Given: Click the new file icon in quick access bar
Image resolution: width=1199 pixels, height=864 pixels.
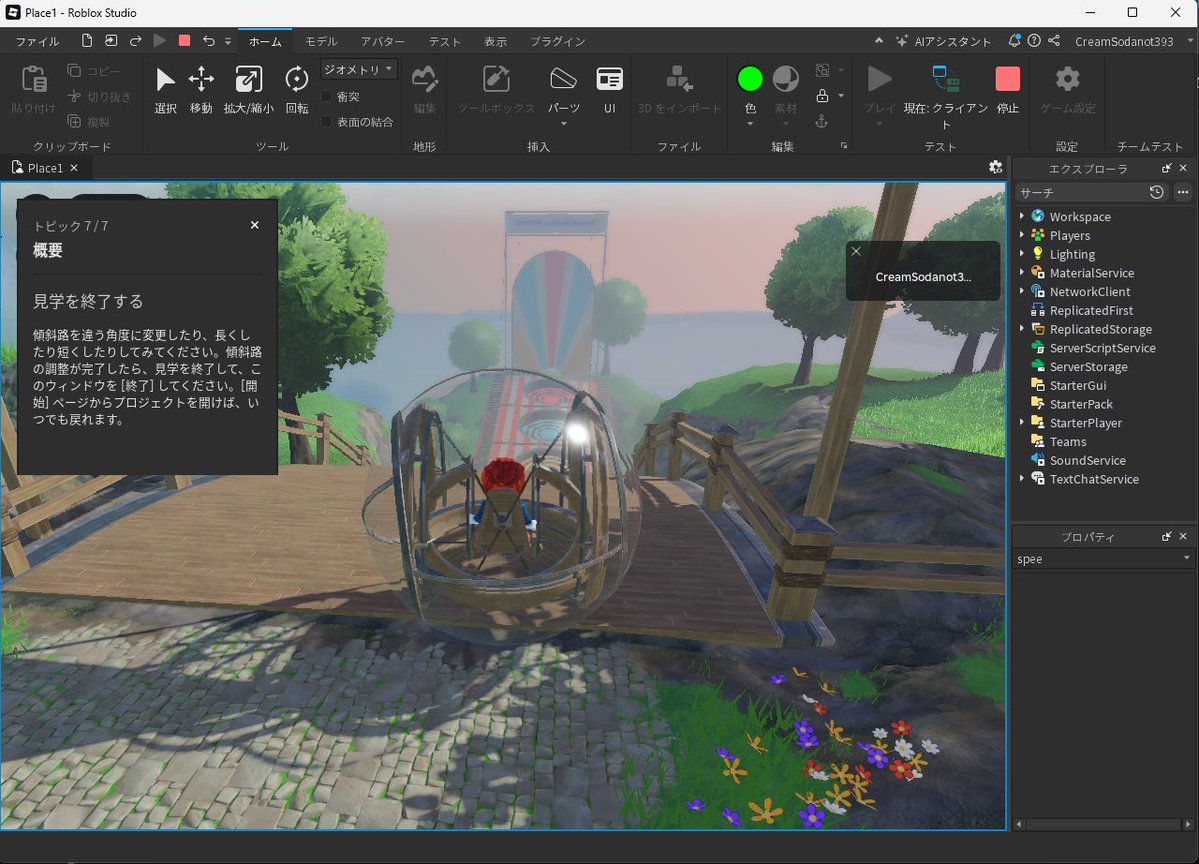Looking at the screenshot, I should 86,41.
